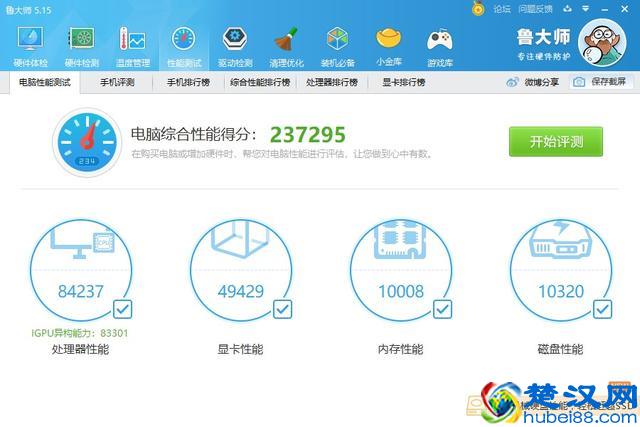Click the gold medal icon in title bar
The width and height of the screenshot is (640, 427).
pyautogui.click(x=478, y=9)
